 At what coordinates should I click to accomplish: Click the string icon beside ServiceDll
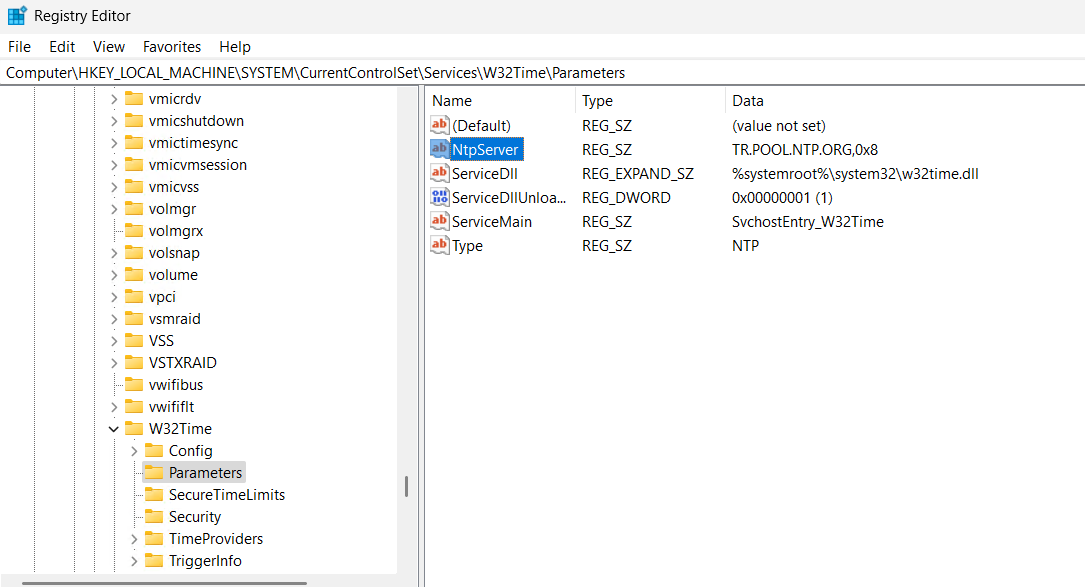[x=440, y=173]
